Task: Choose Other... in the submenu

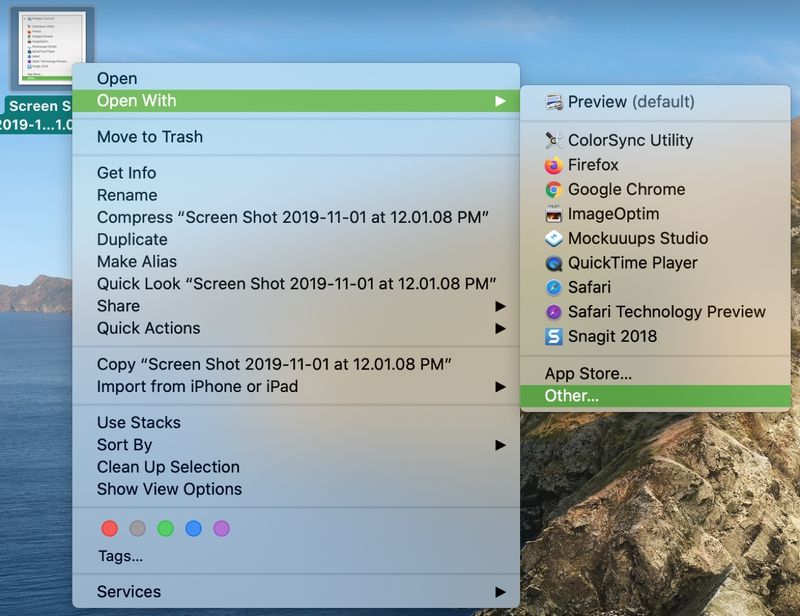Action: coord(656,396)
